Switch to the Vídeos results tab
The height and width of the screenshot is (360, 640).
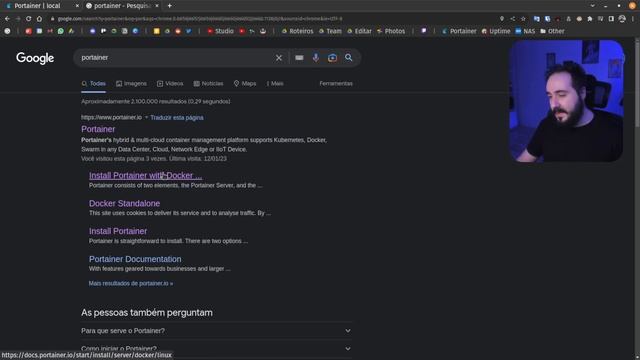point(170,83)
